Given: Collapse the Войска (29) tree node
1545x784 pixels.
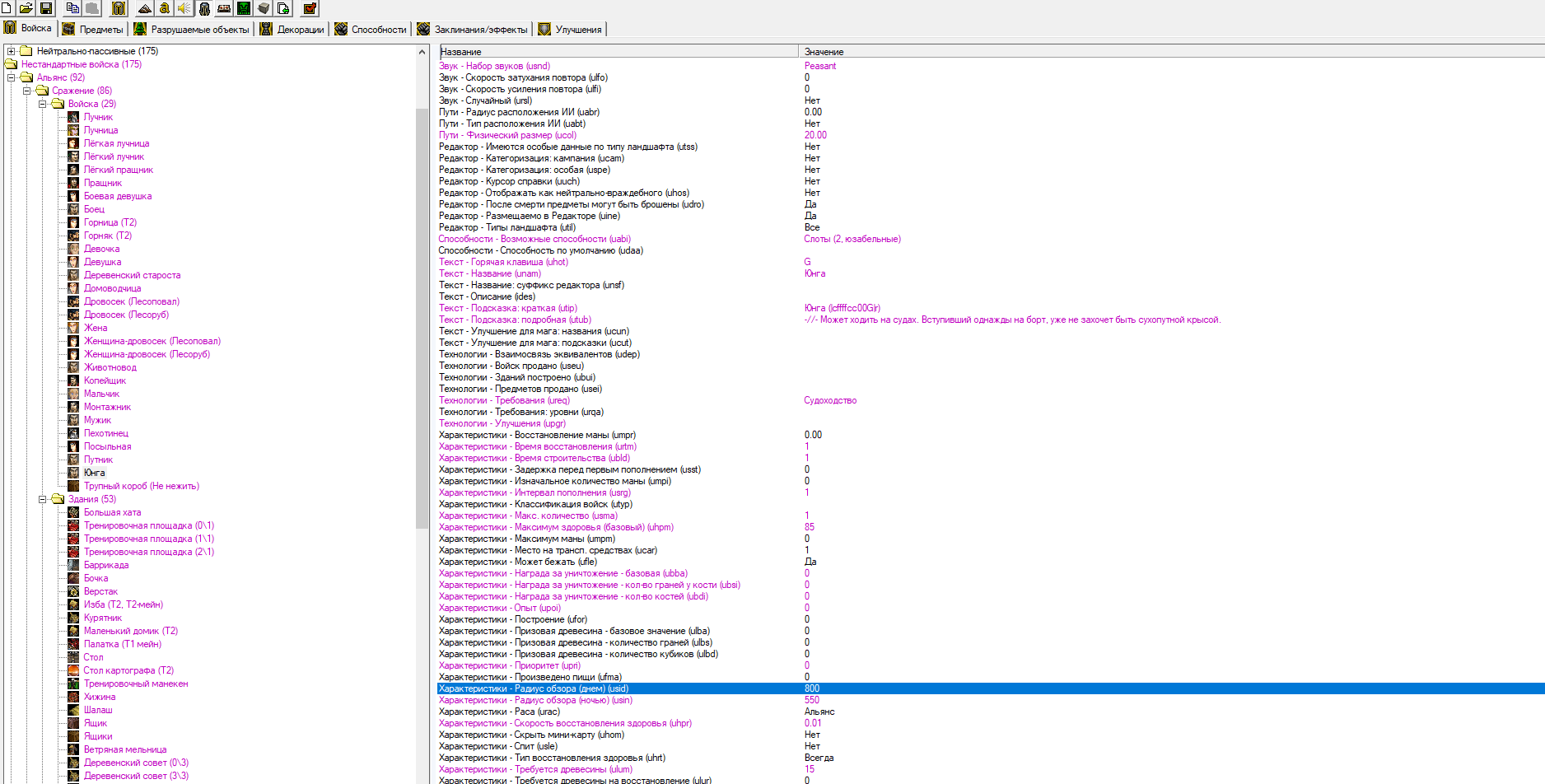Looking at the screenshot, I should (42, 104).
